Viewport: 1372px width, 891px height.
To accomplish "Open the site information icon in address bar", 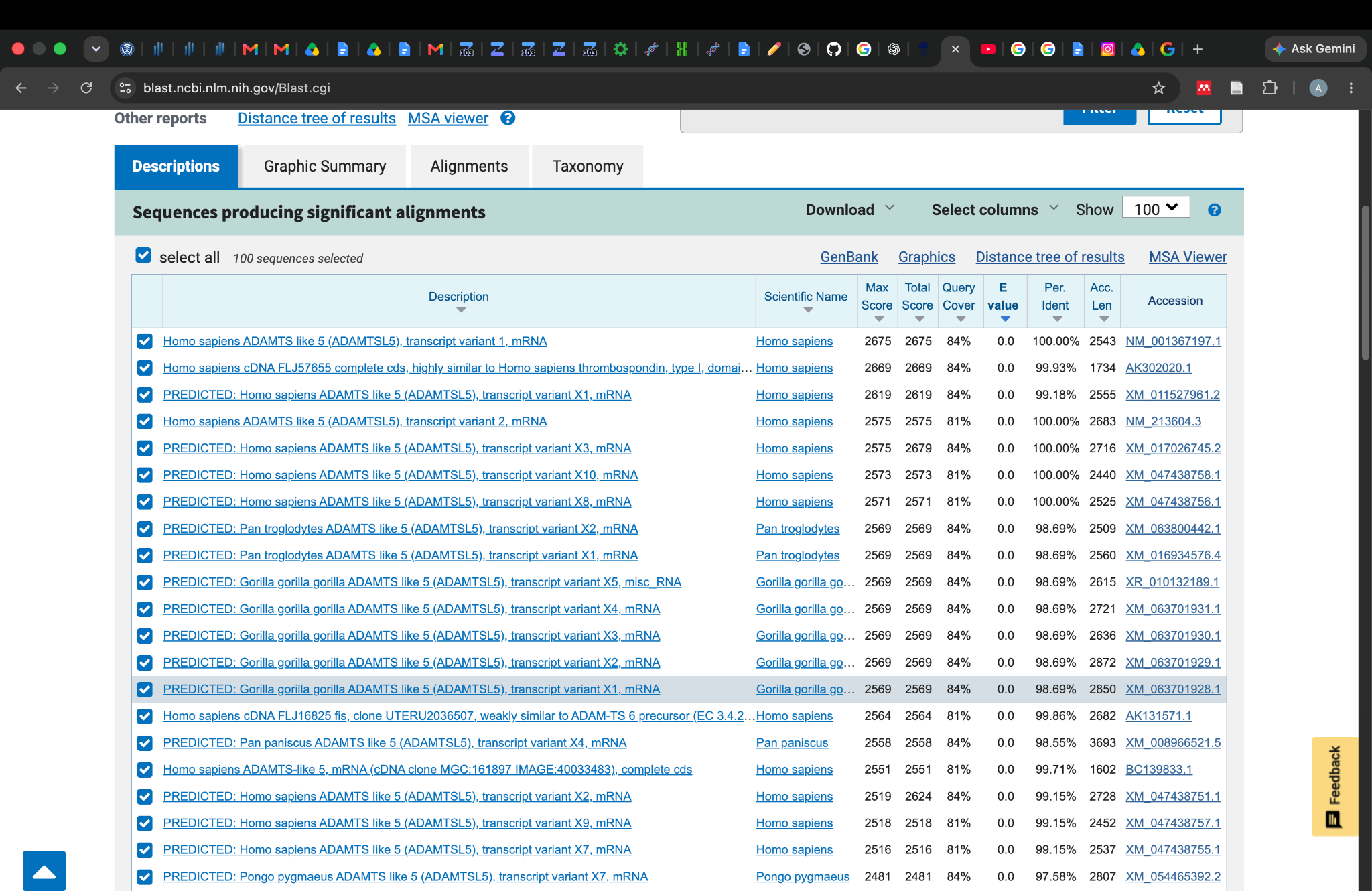I will click(x=125, y=88).
